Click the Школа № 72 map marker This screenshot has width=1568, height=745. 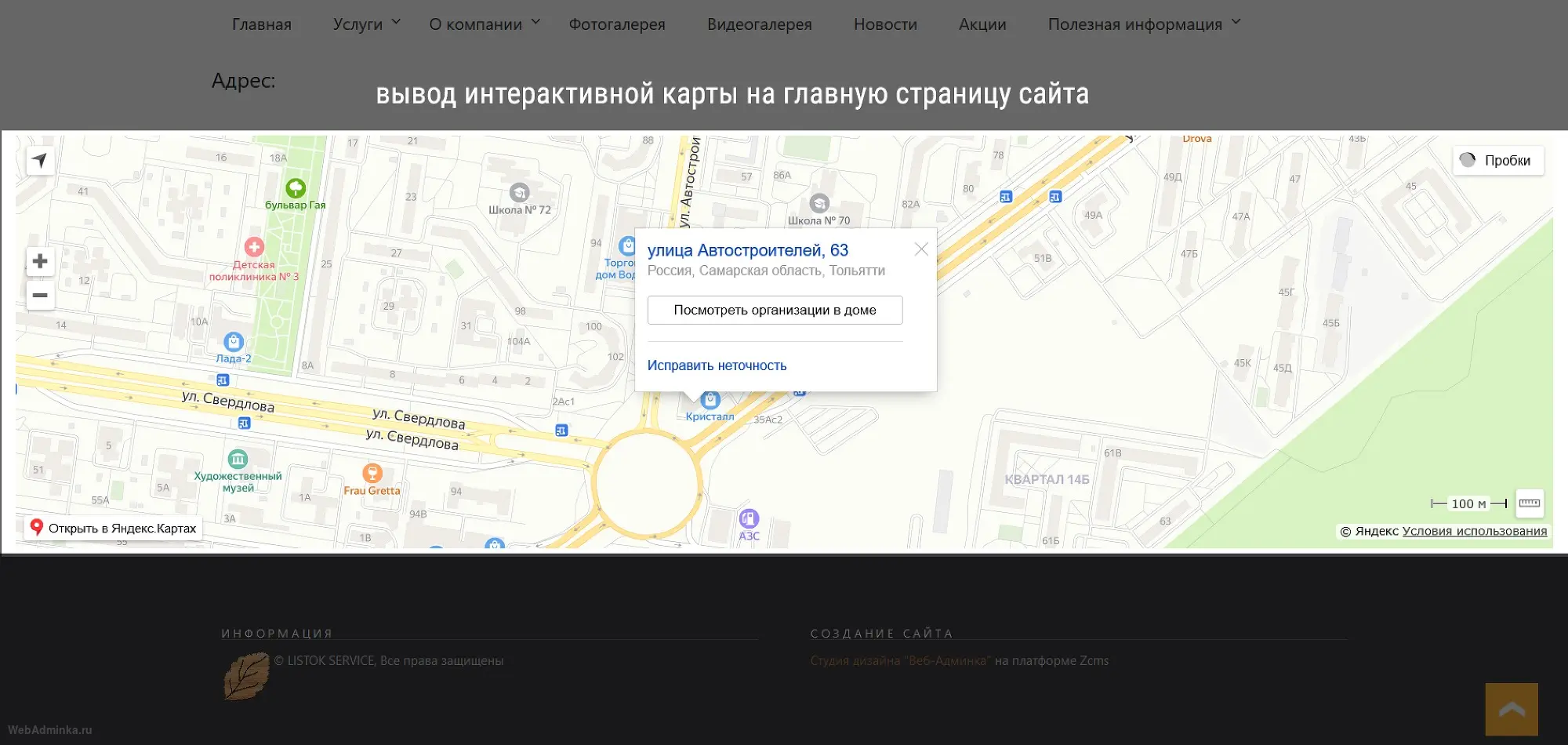pyautogui.click(x=519, y=193)
